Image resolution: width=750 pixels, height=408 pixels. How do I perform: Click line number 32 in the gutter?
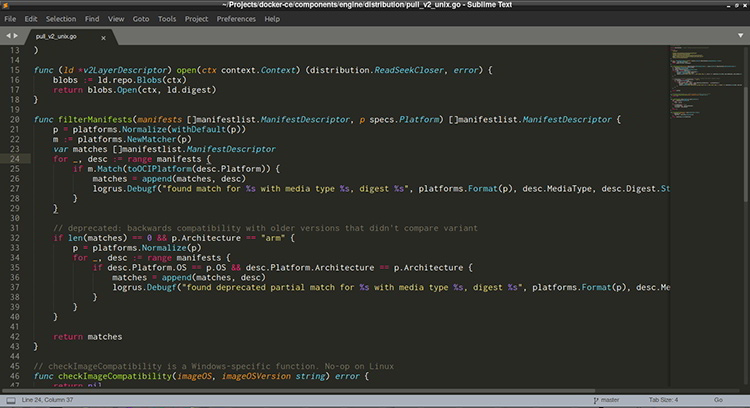pos(14,238)
